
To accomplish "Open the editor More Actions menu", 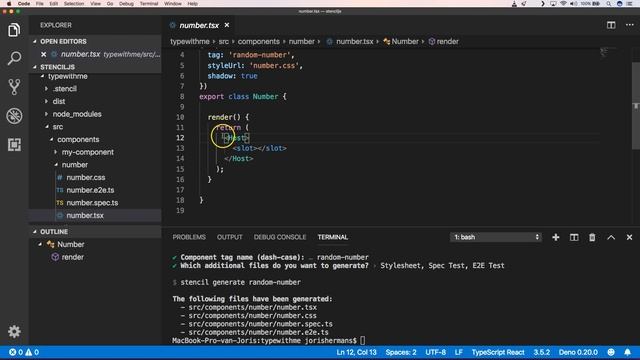I will coord(629,25).
